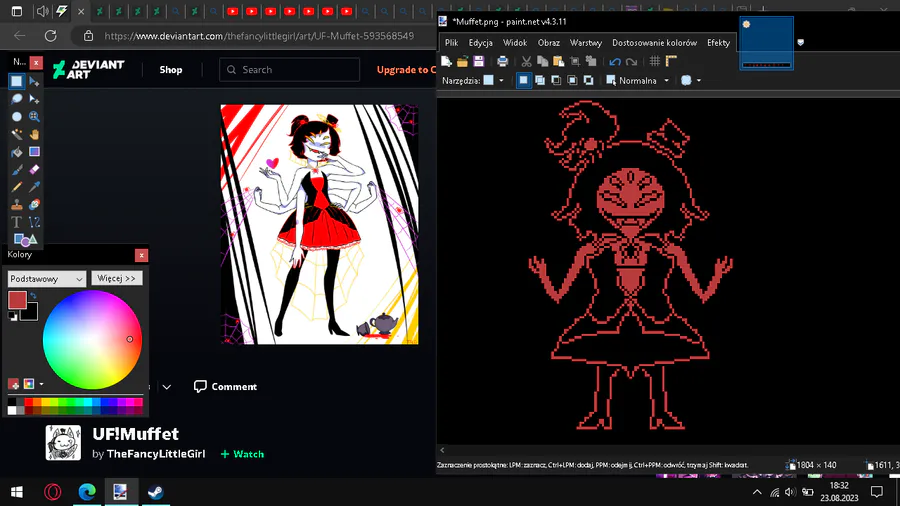
Task: Click the Print icon in paint.net
Action: tap(502, 61)
